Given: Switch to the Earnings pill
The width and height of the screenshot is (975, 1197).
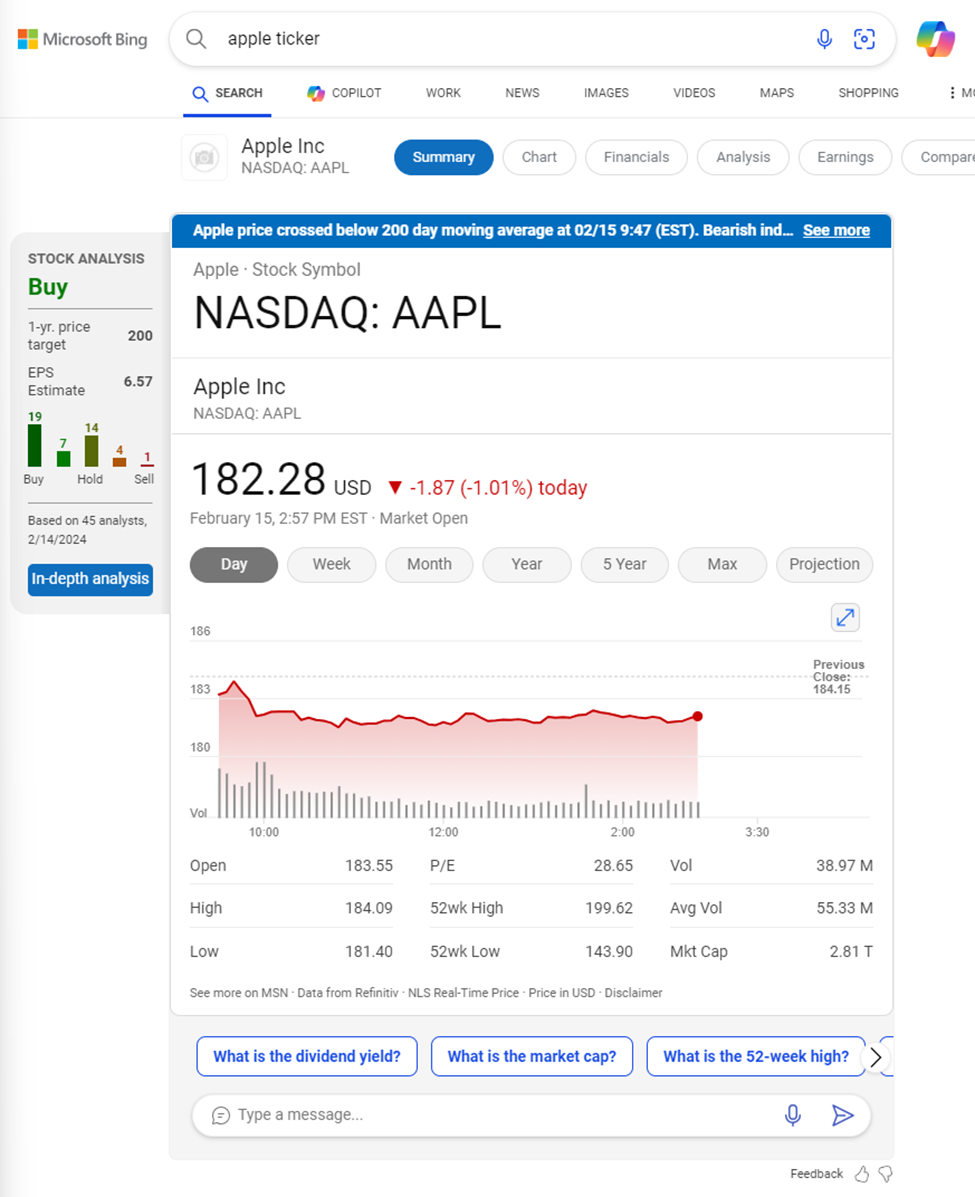Looking at the screenshot, I should tap(845, 157).
